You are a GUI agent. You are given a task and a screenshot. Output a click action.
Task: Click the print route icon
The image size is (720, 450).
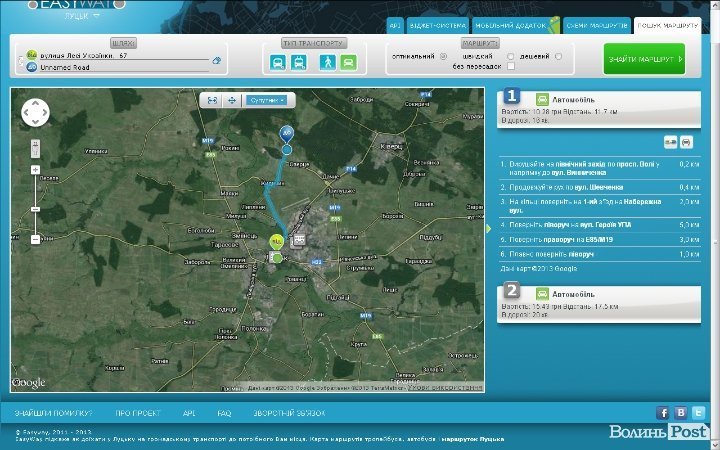686,142
